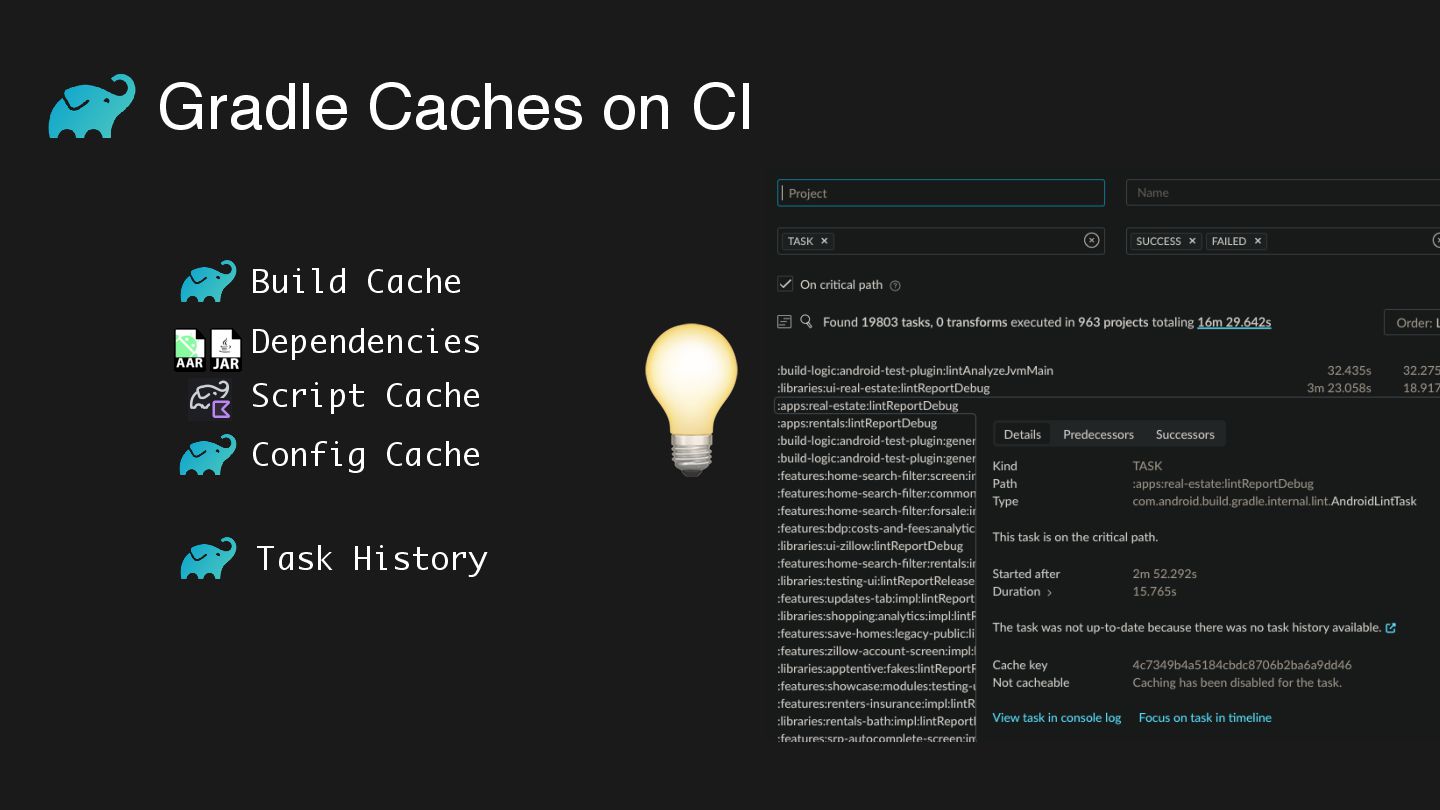1440x810 pixels.
Task: Switch to the Predecessors tab
Action: (1098, 434)
